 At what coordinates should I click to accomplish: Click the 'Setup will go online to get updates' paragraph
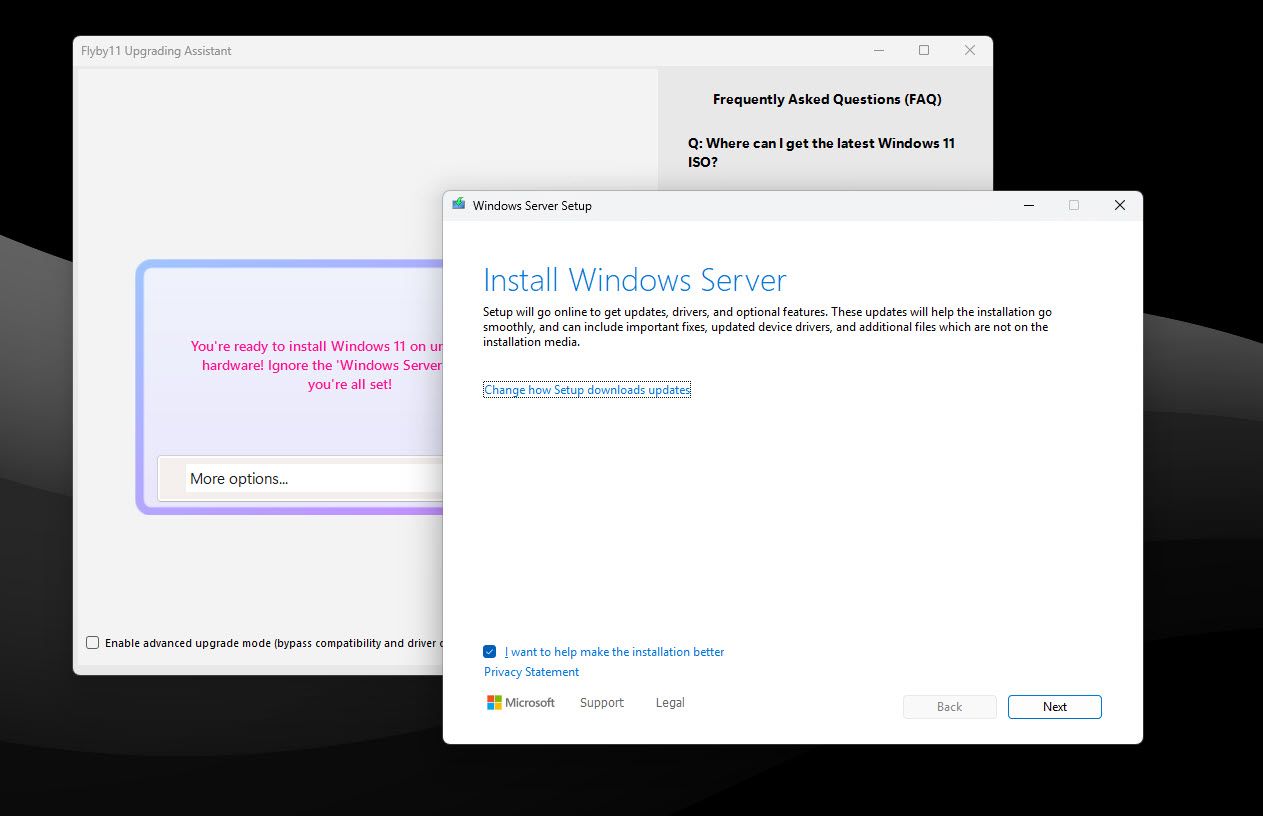[x=767, y=327]
